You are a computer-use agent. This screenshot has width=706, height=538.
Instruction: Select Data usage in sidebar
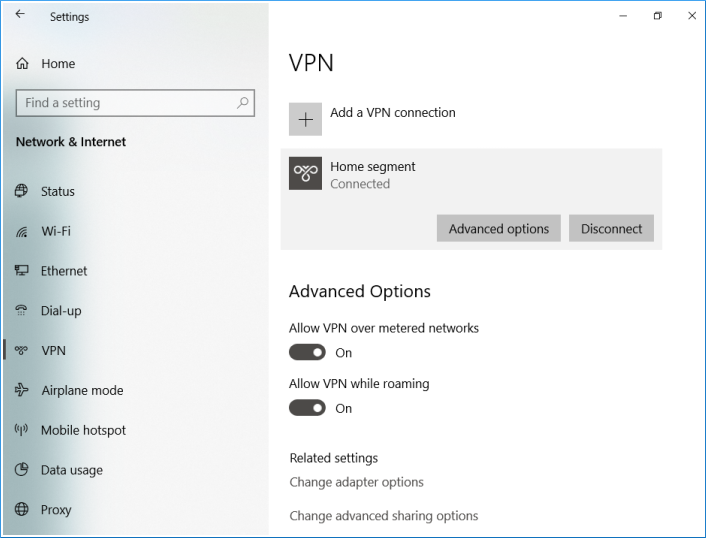tap(71, 470)
